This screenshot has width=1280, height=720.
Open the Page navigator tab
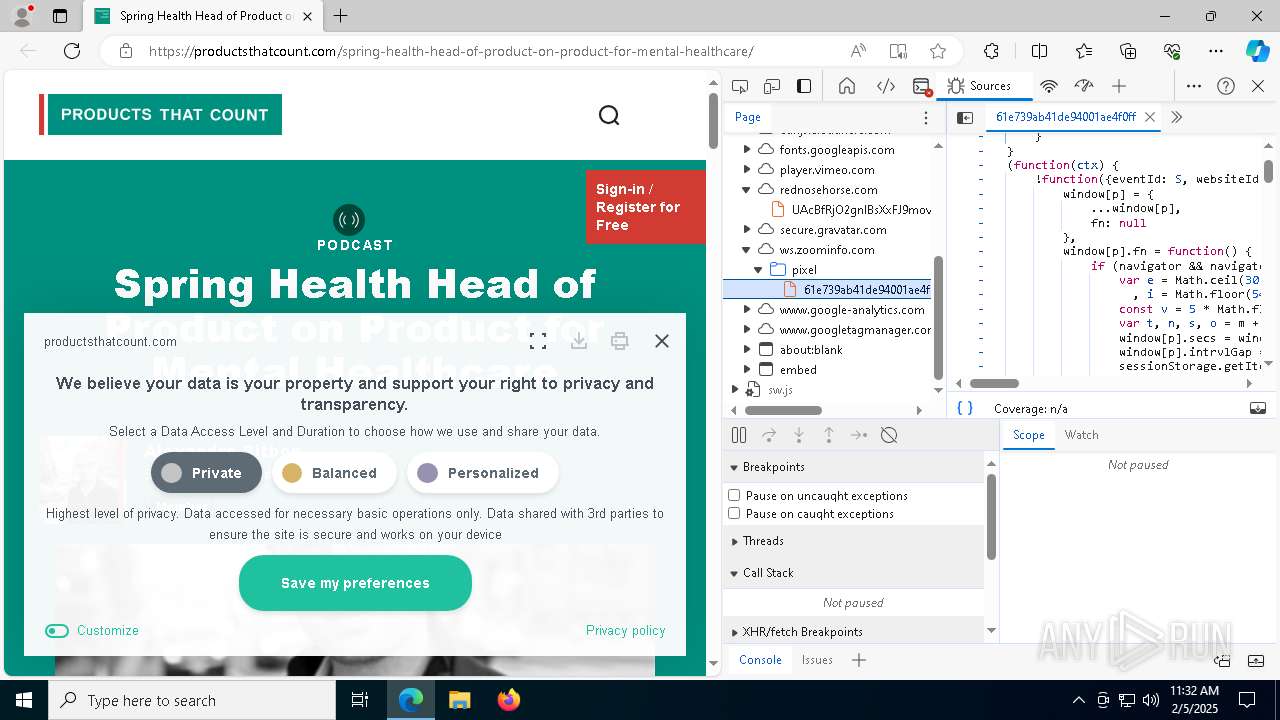coord(748,117)
